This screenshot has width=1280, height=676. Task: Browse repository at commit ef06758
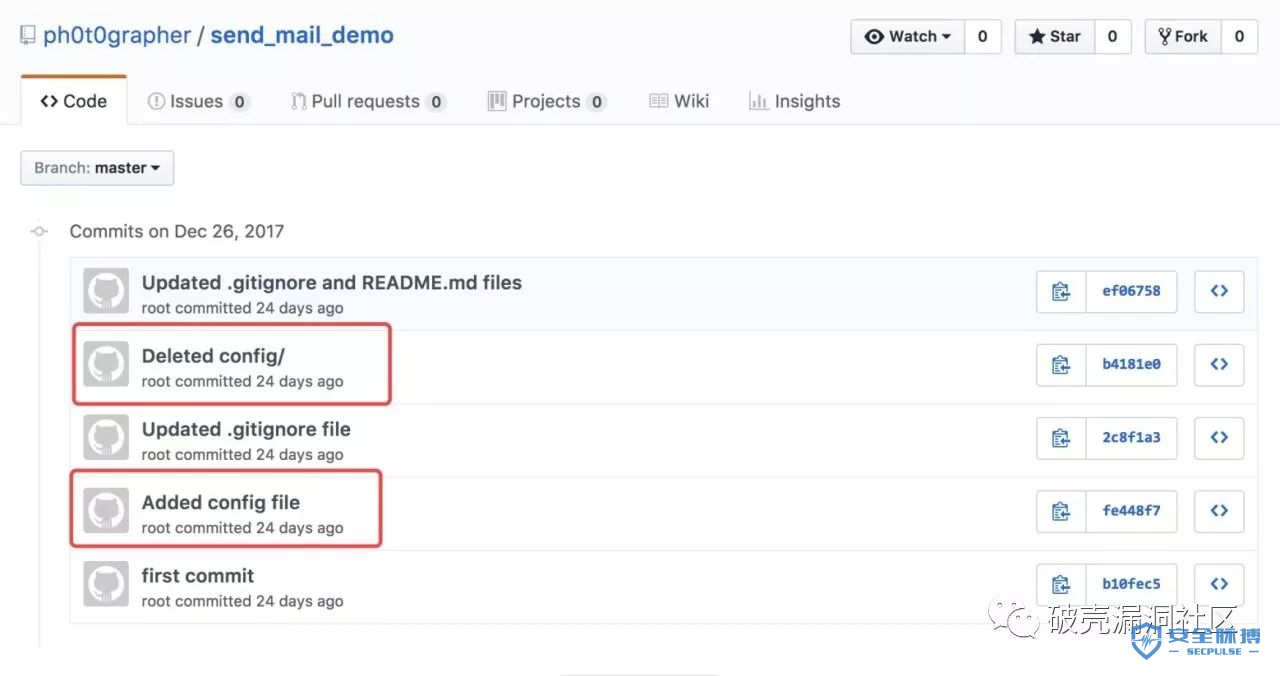[1219, 291]
